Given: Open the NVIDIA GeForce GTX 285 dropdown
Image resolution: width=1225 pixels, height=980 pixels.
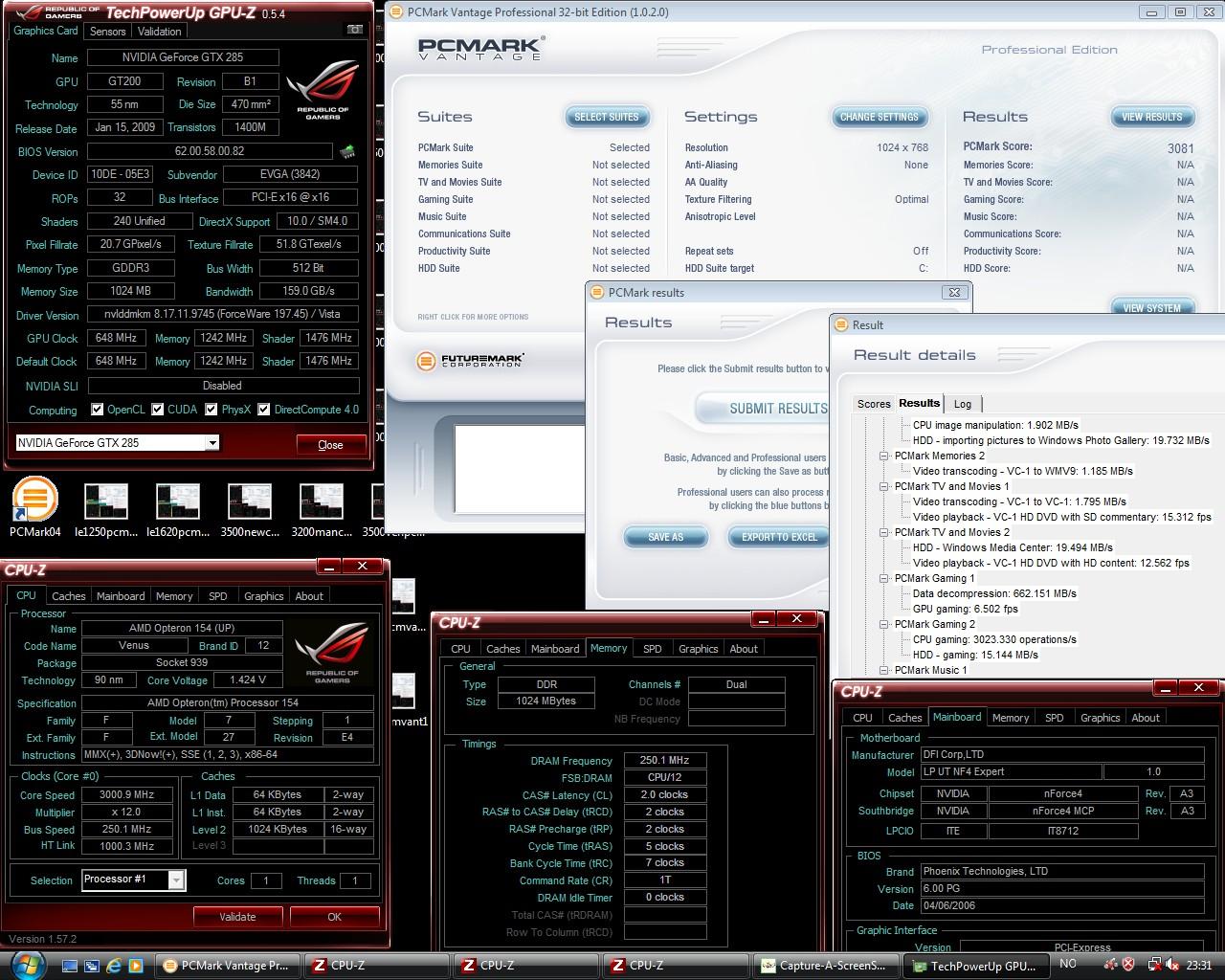Looking at the screenshot, I should tap(212, 443).
